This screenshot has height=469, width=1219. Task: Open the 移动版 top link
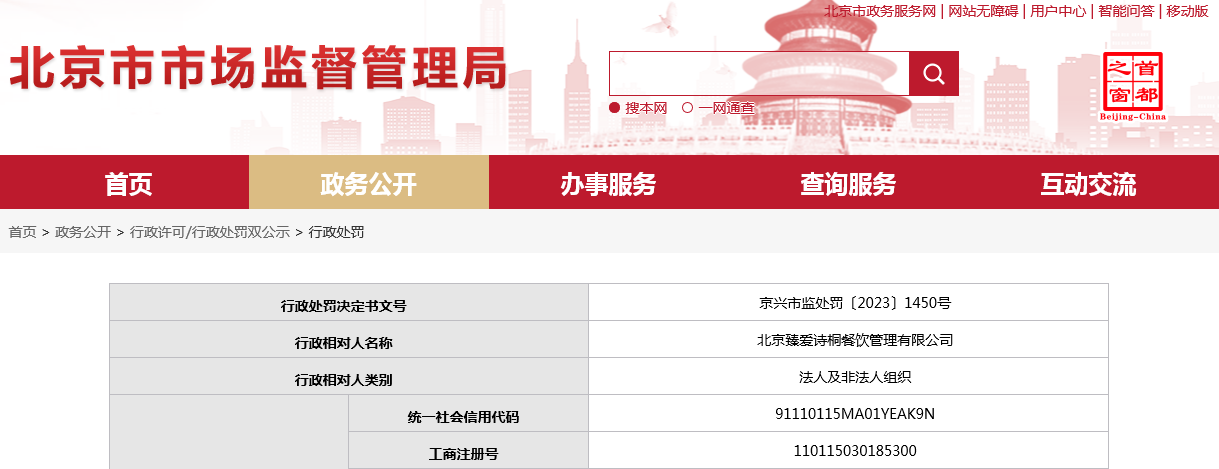click(x=1187, y=11)
